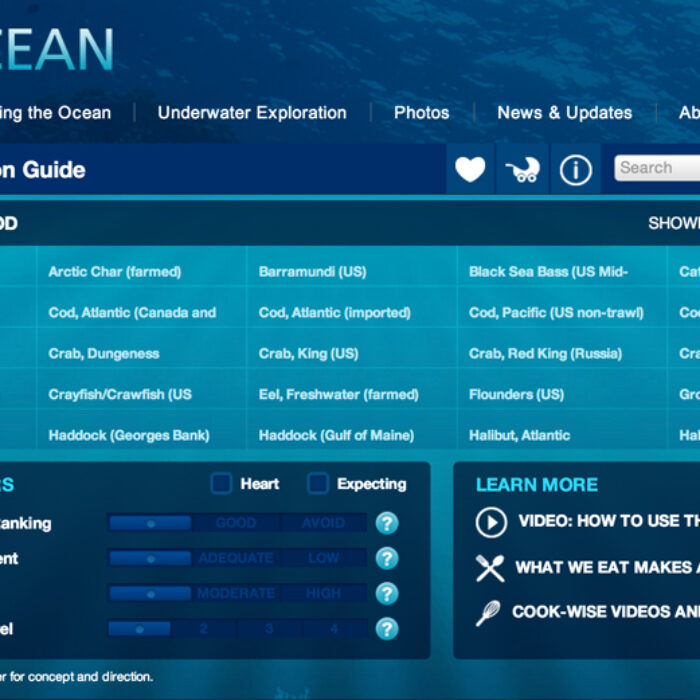Viewport: 700px width, 700px height.
Task: Click inside the Search field
Action: pyautogui.click(x=657, y=168)
